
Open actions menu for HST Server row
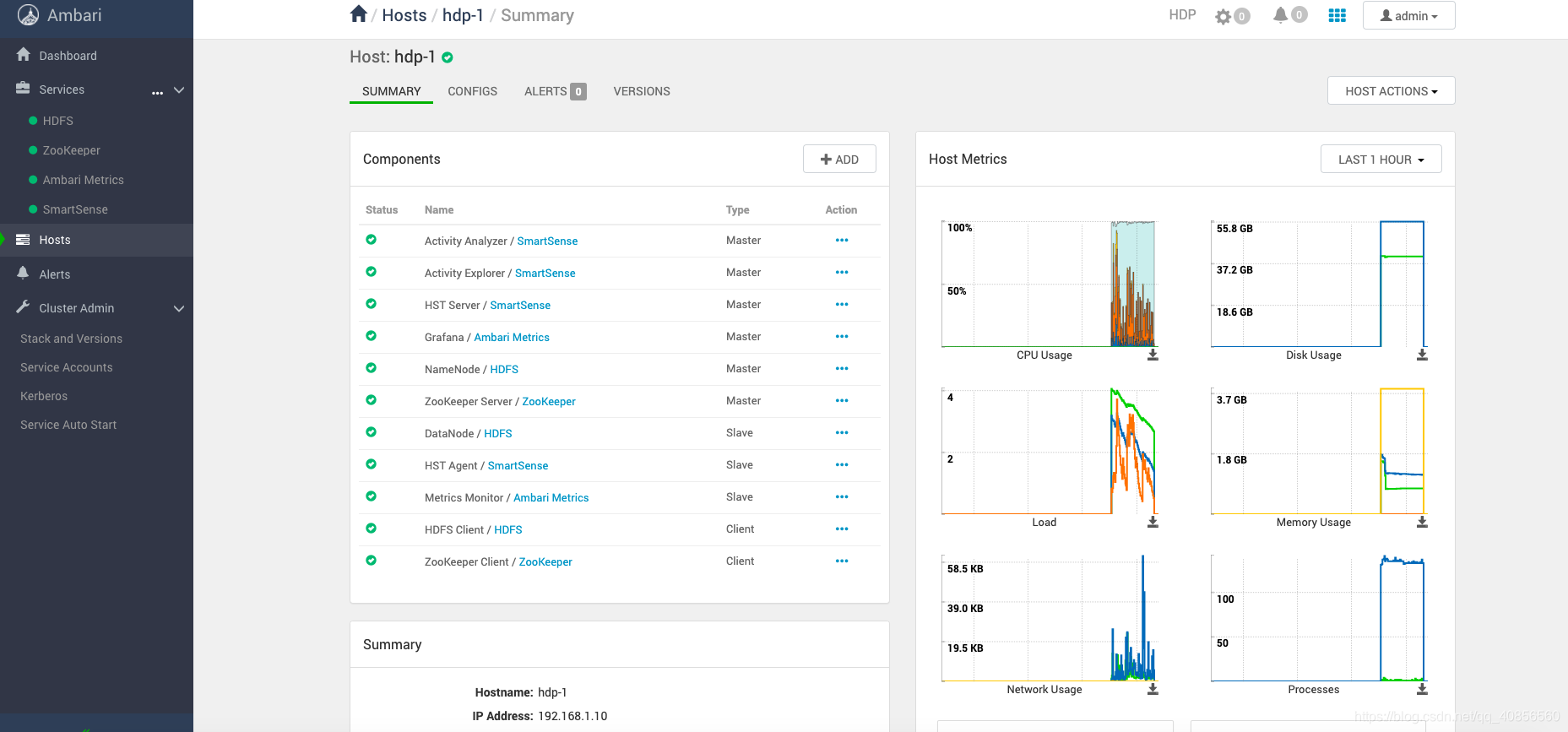pyautogui.click(x=842, y=305)
